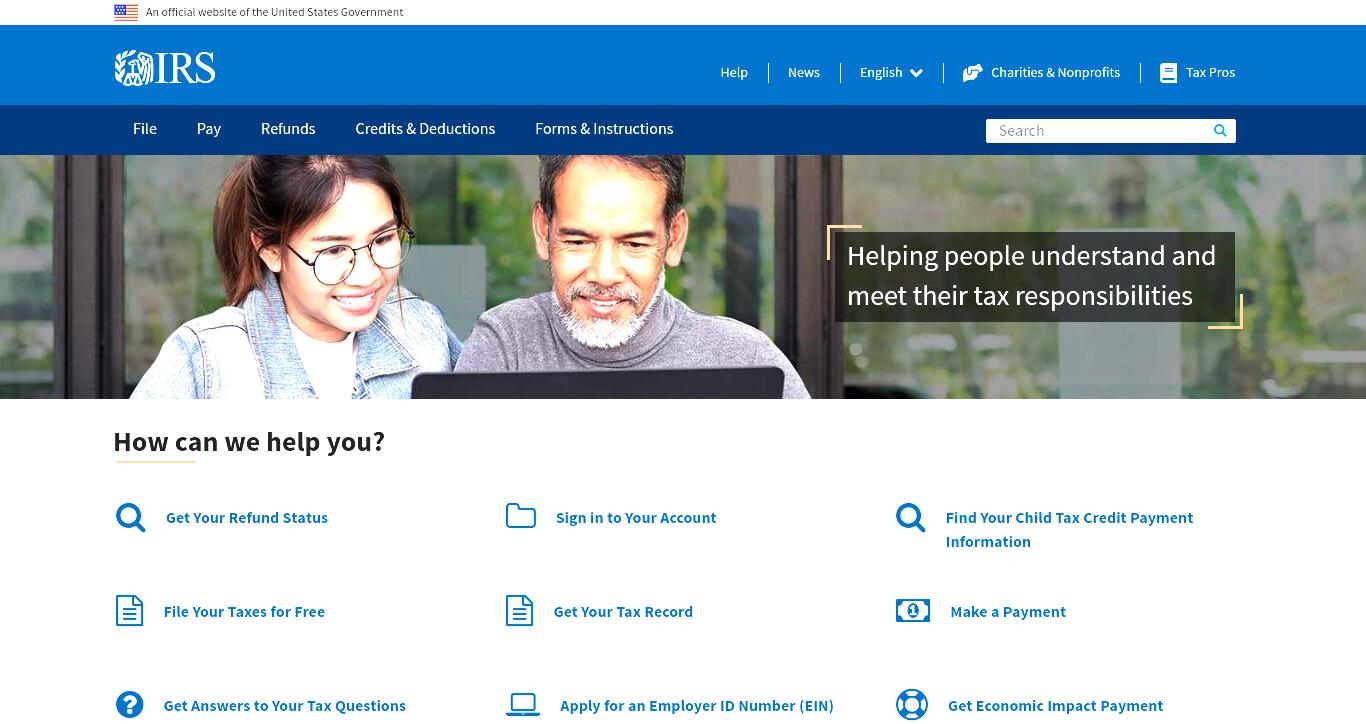Click the search magnifier icon in search box
The image size is (1366, 724).
click(x=1220, y=131)
